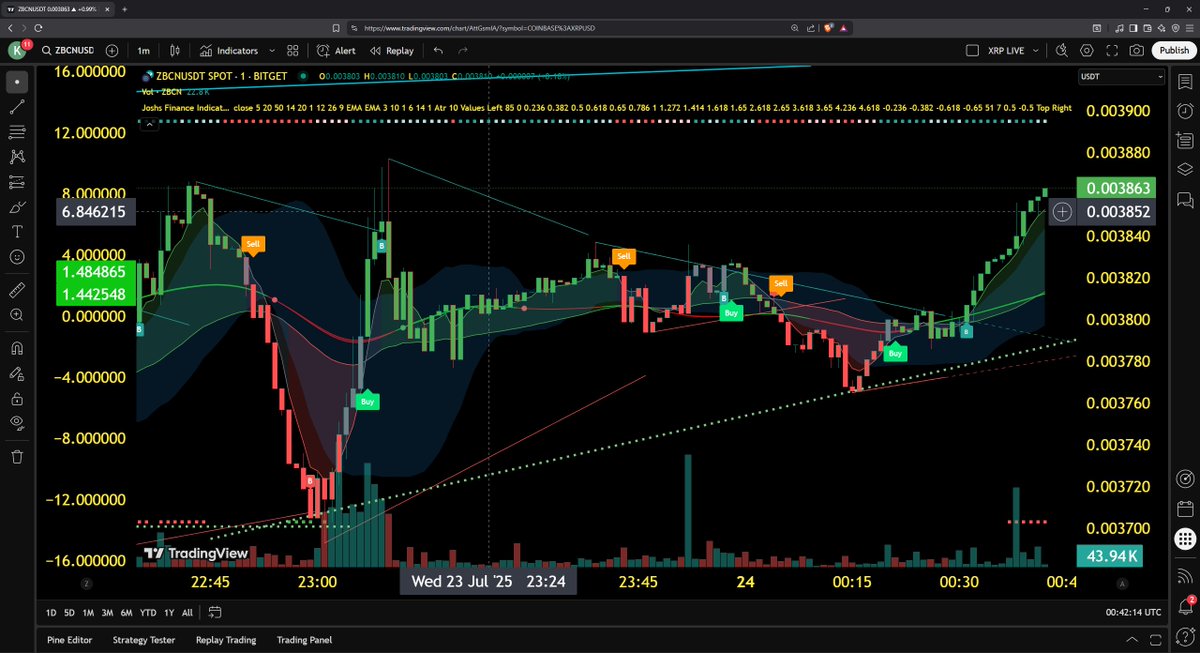Open the forecasting and measurement tools
The width and height of the screenshot is (1200, 653).
(17, 182)
